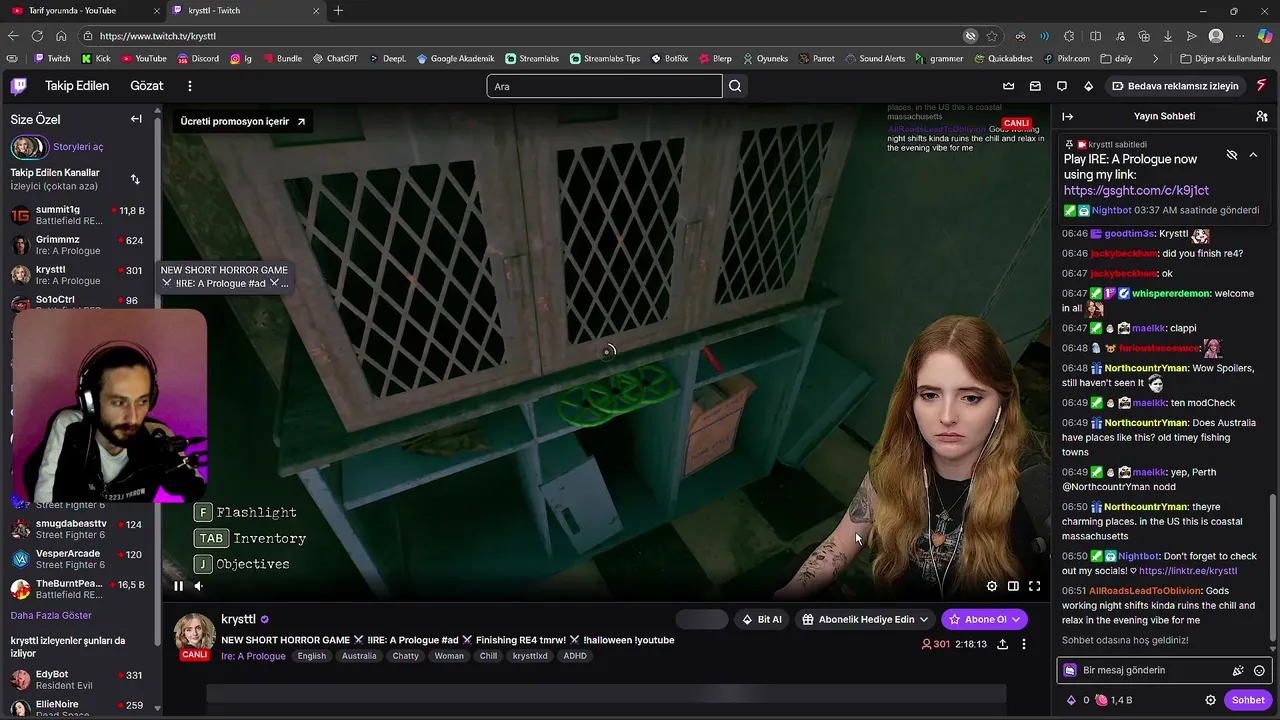Screen dimensions: 1280x720
Task: Open the gsght.com pinned link
Action: point(1136,190)
